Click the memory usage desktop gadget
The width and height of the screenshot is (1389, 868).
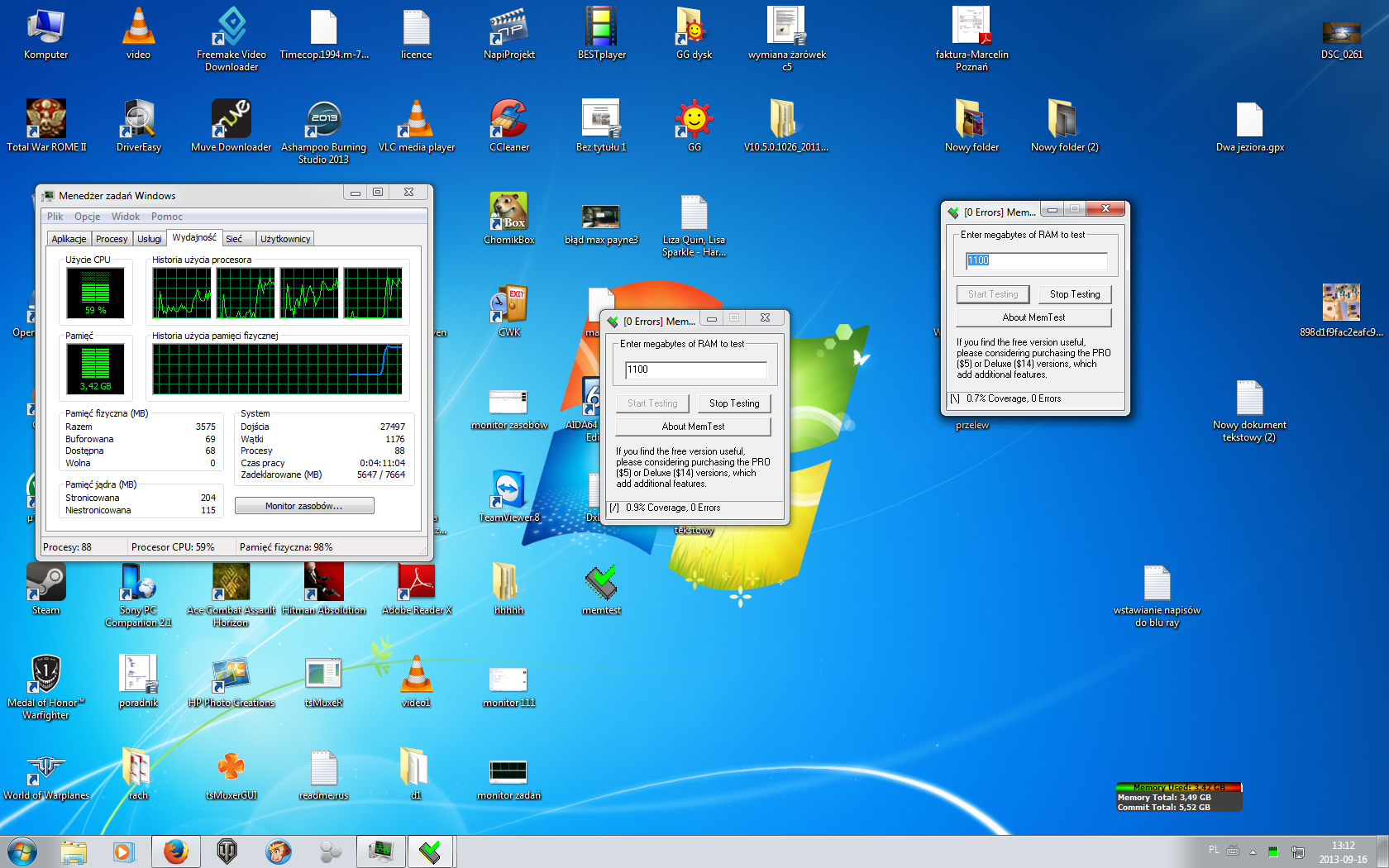click(1178, 798)
